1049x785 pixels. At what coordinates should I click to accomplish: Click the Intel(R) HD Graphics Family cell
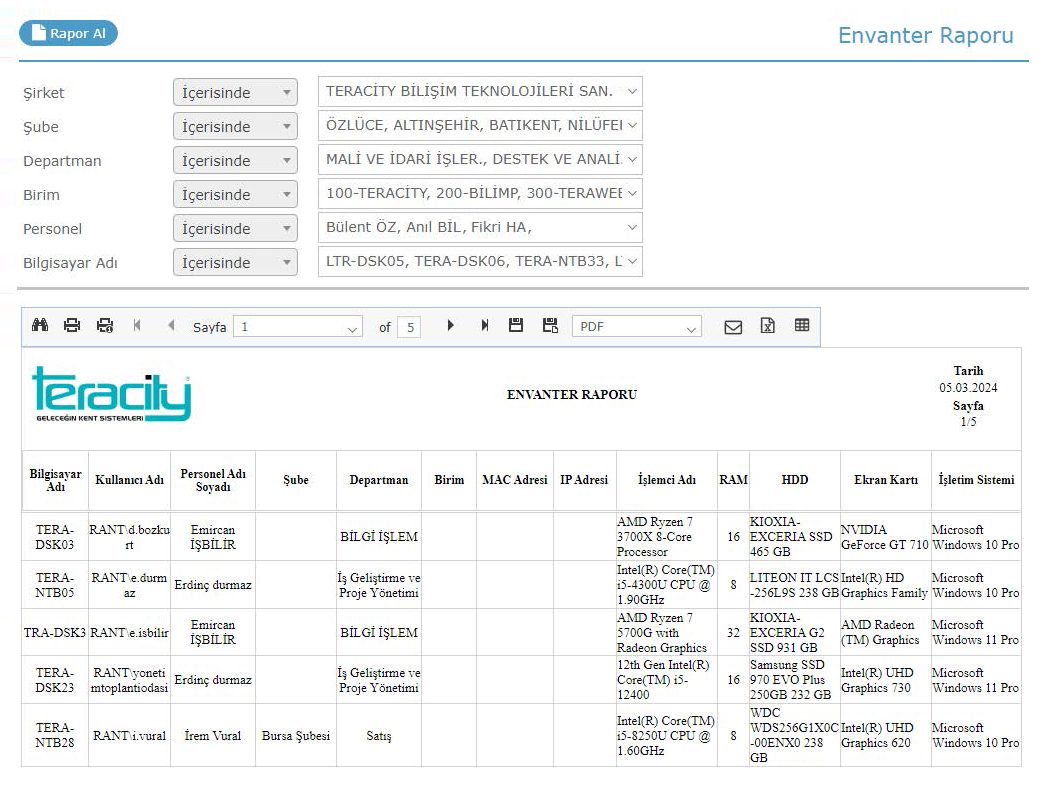884,585
